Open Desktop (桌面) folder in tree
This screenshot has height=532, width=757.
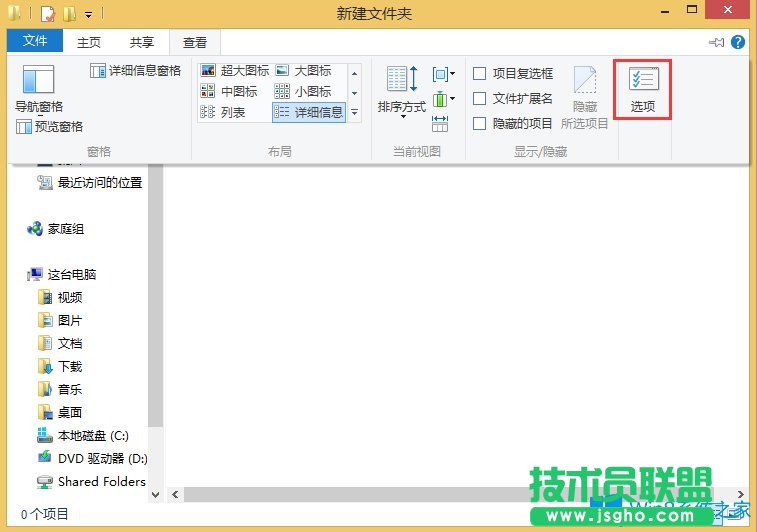(60, 412)
